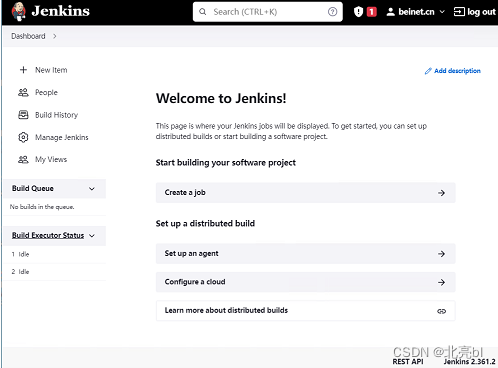This screenshot has height=368, width=498.
Task: Open the search help question icon
Action: (332, 12)
